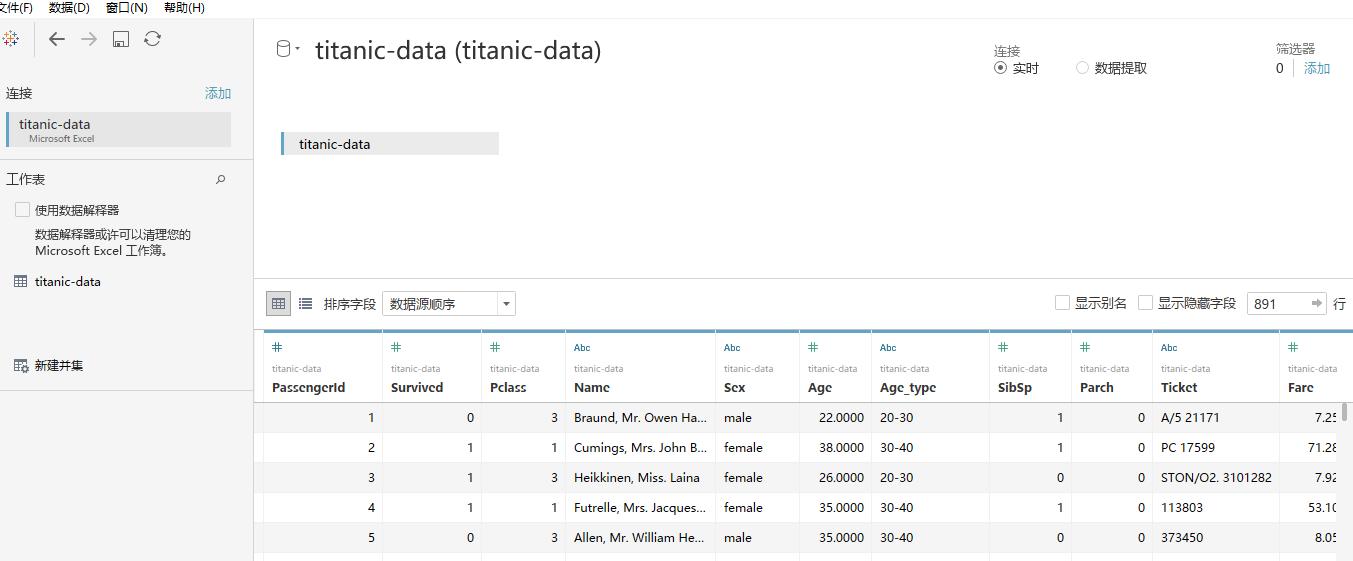
Task: Open the 数据(D) menu
Action: click(x=69, y=7)
